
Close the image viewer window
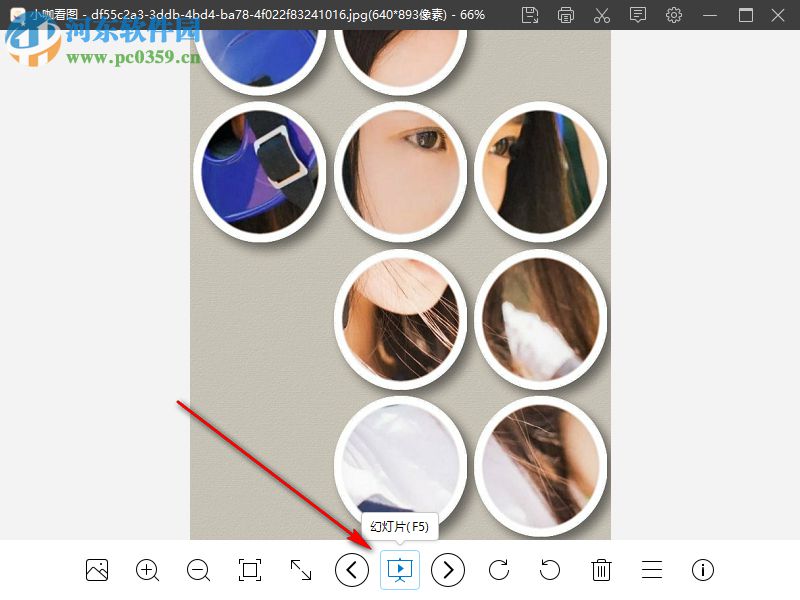click(778, 15)
